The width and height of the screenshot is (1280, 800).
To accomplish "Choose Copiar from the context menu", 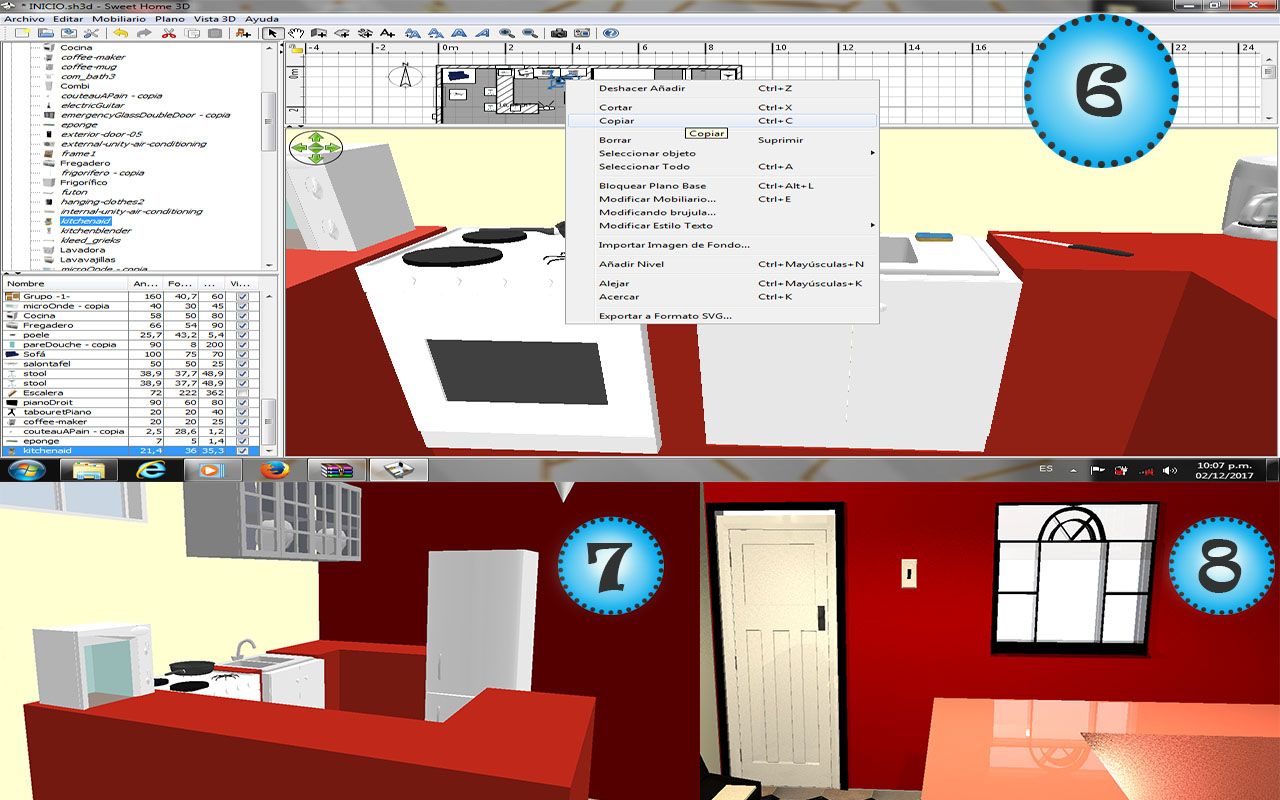I will [x=722, y=121].
